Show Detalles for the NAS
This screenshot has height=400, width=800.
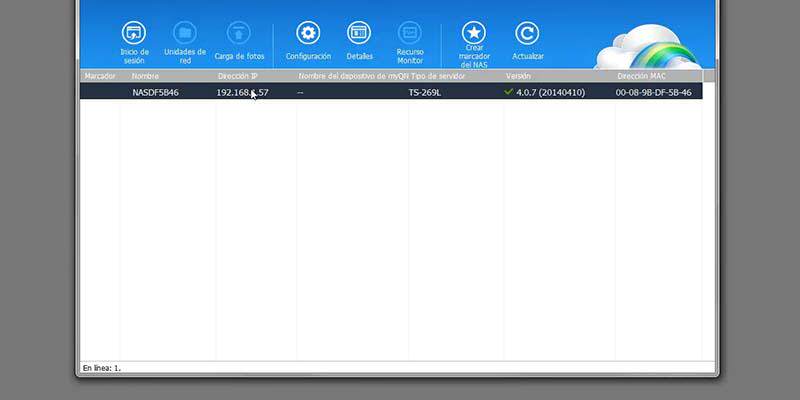point(359,33)
